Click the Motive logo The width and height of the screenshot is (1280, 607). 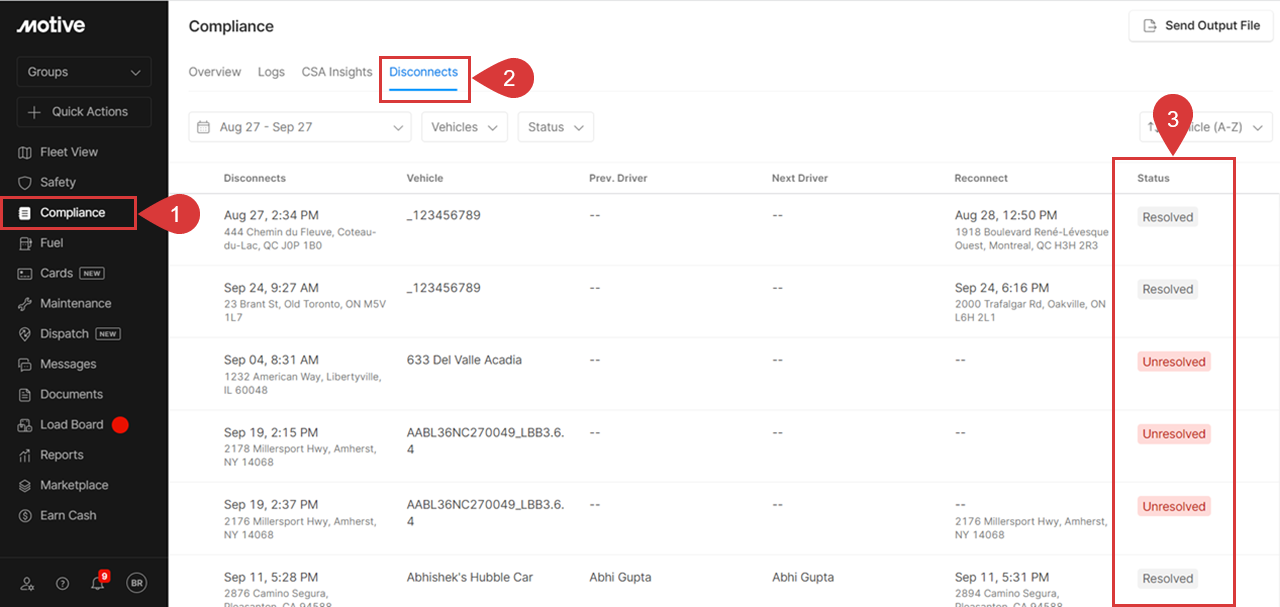[x=51, y=26]
